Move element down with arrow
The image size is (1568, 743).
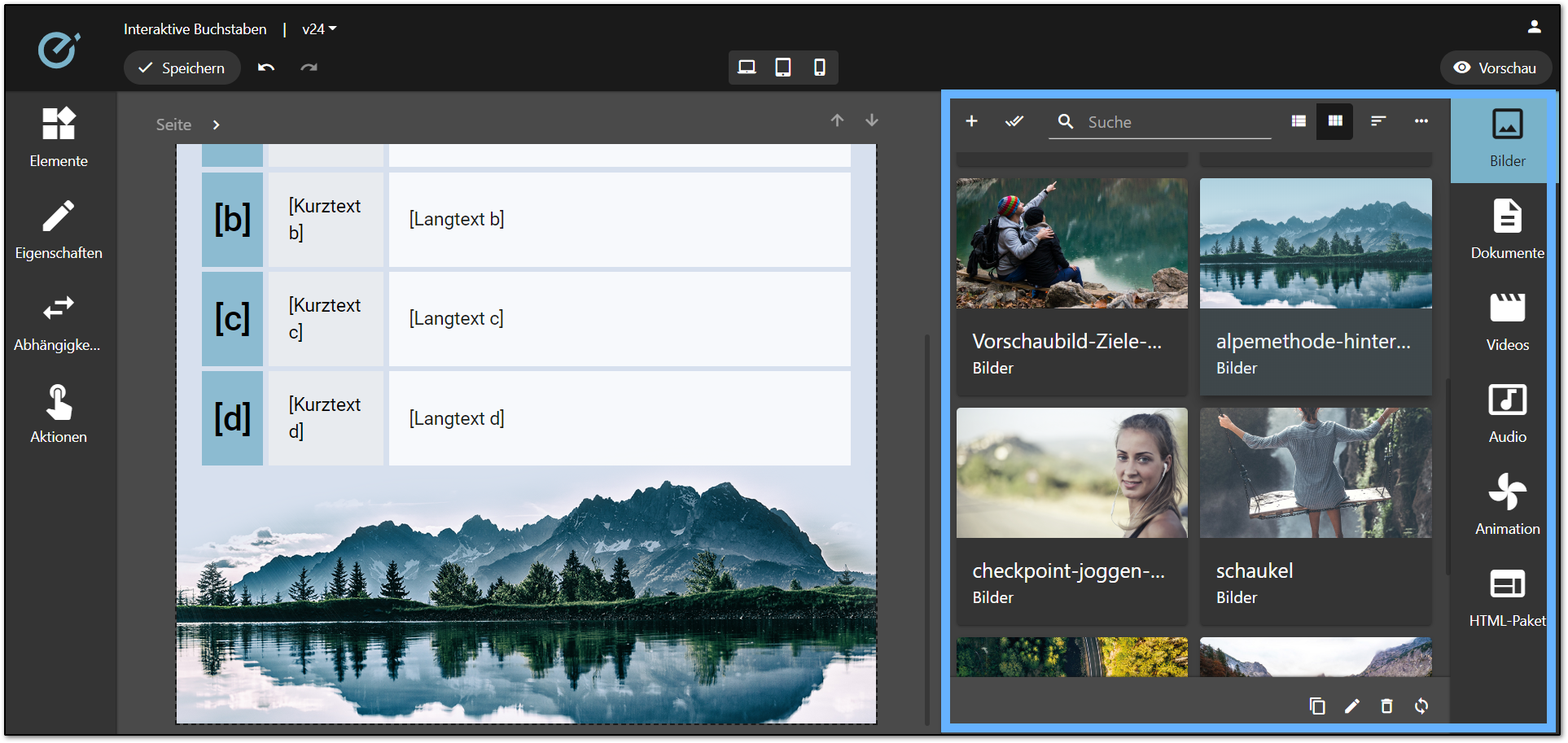click(872, 120)
